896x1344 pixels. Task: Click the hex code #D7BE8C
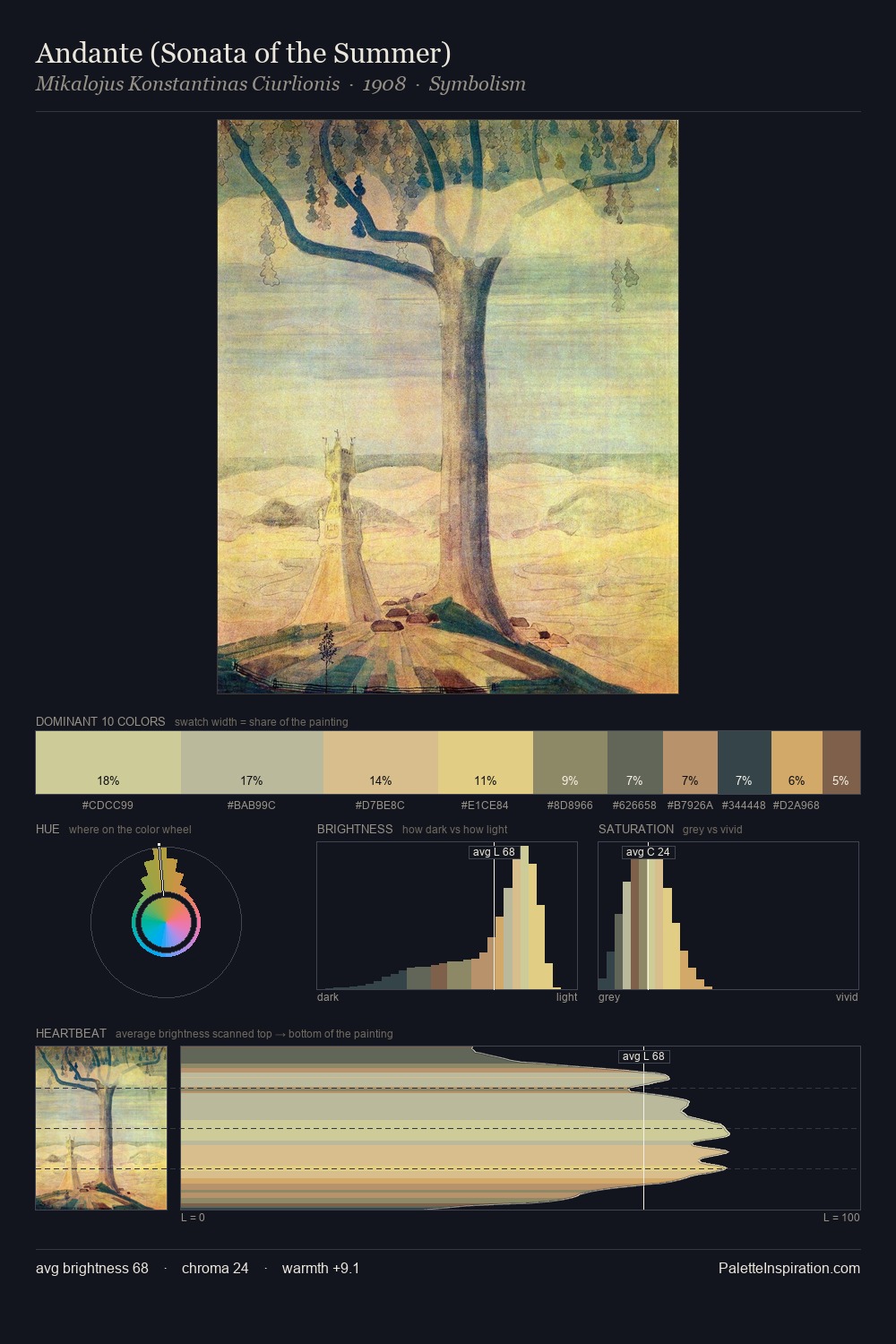click(x=380, y=806)
